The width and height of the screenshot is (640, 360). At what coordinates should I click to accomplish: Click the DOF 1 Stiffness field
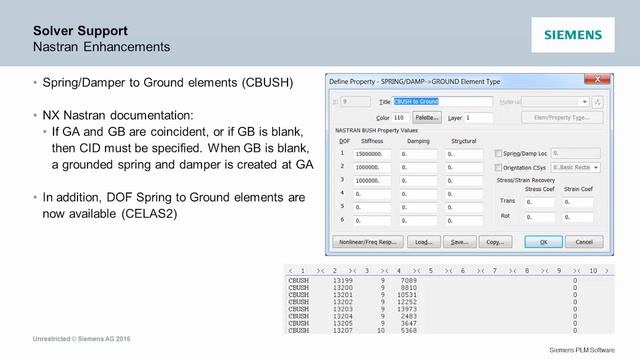pyautogui.click(x=372, y=154)
